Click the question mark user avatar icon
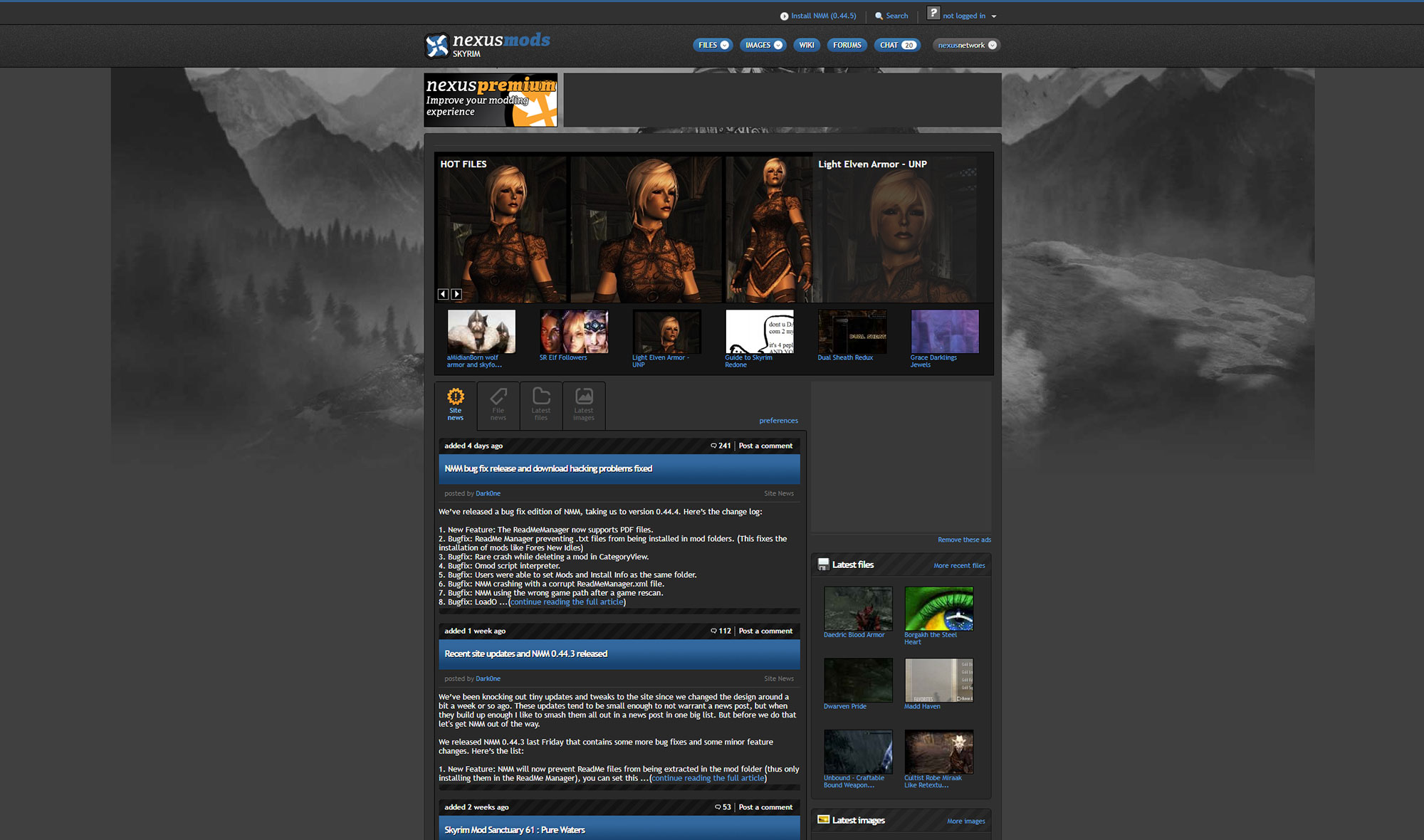This screenshot has height=840, width=1424. (x=933, y=13)
